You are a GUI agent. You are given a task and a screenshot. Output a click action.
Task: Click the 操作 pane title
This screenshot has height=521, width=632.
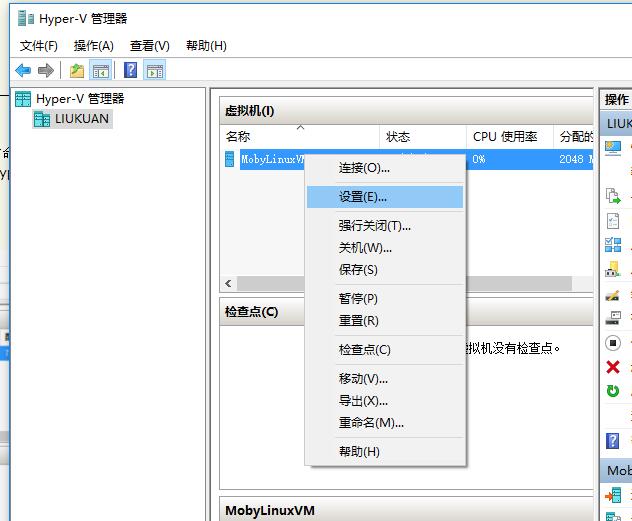[616, 100]
